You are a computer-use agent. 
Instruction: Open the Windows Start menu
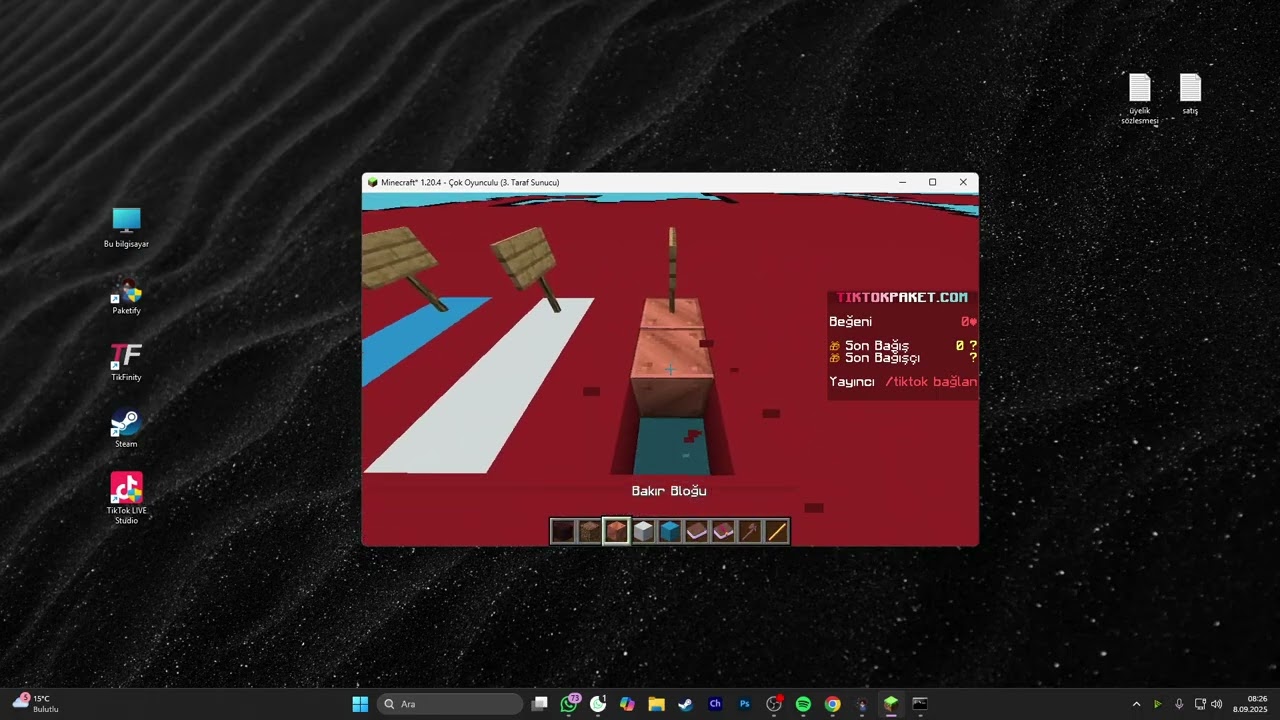pyautogui.click(x=360, y=704)
